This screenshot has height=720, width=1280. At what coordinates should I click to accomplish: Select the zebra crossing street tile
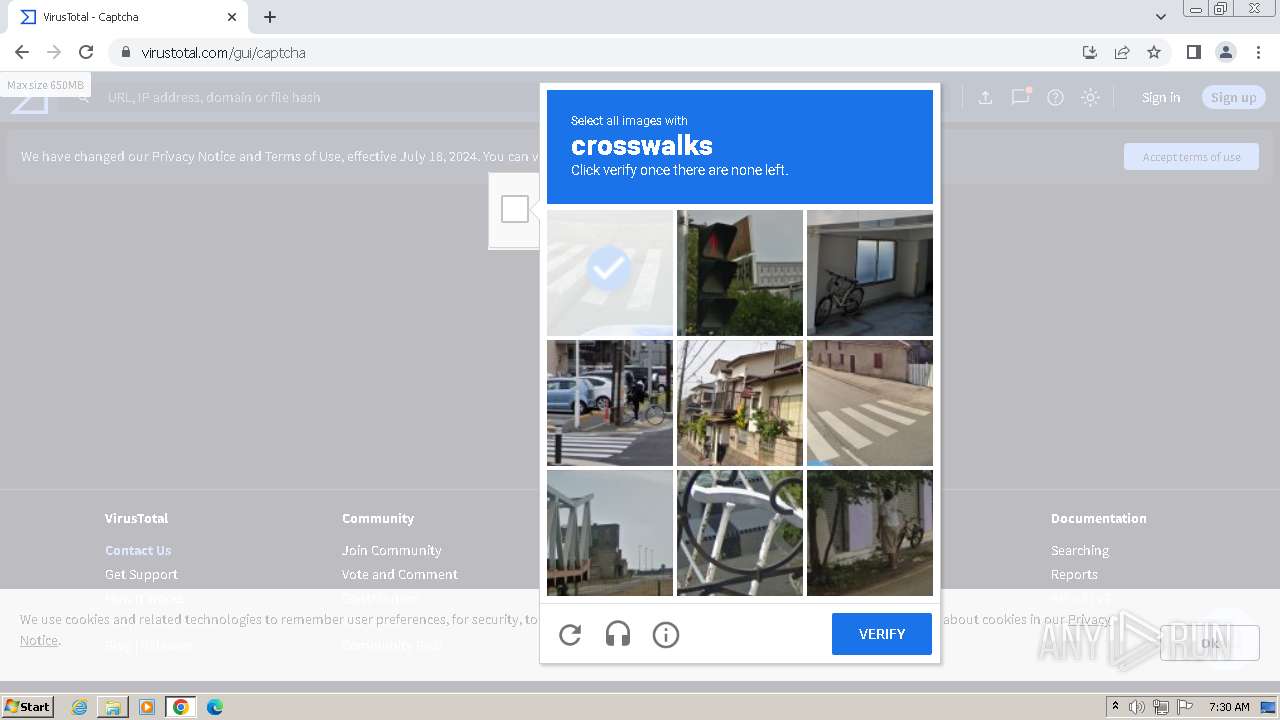870,403
